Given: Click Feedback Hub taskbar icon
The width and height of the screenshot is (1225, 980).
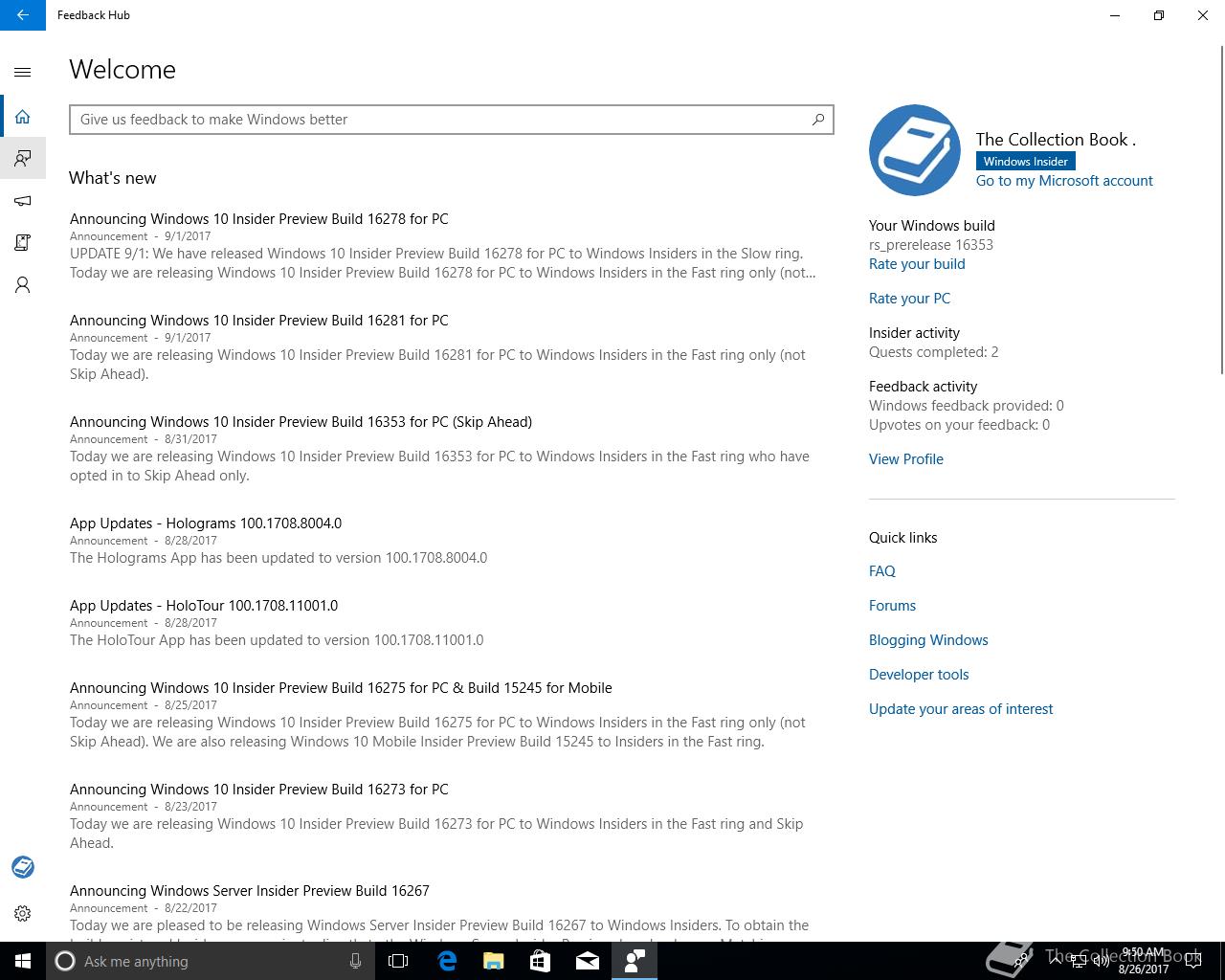Looking at the screenshot, I should tap(634, 961).
